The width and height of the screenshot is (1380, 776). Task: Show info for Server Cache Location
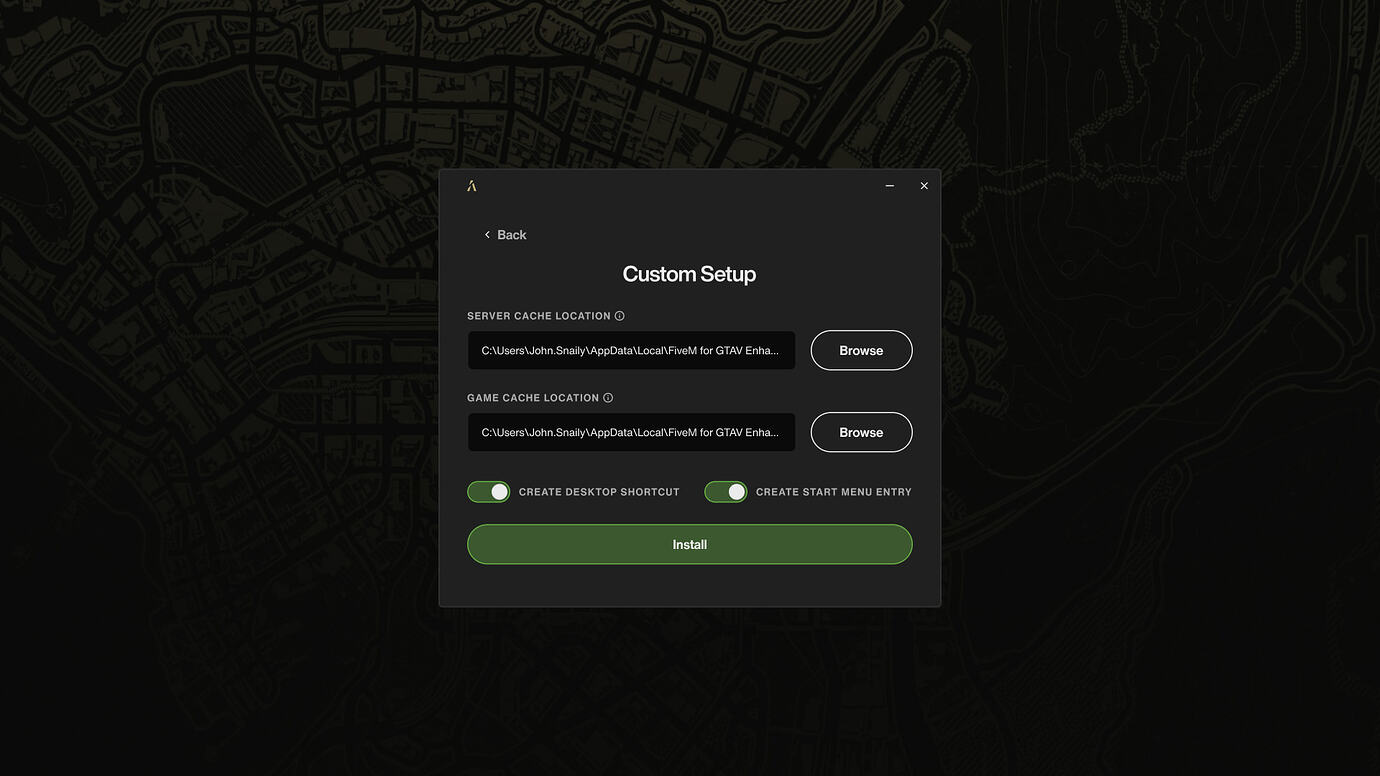(620, 316)
